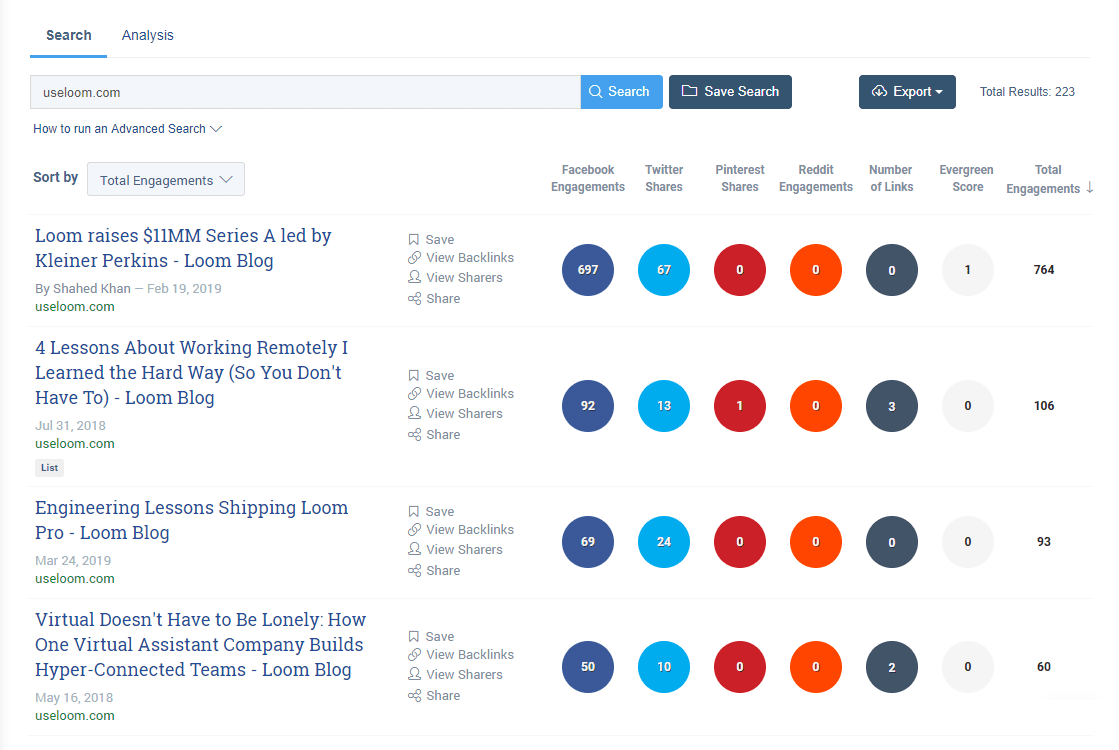Image resolution: width=1119 pixels, height=750 pixels.
Task: Click View Backlinks link icon for 4 Lessons article
Action: [414, 394]
